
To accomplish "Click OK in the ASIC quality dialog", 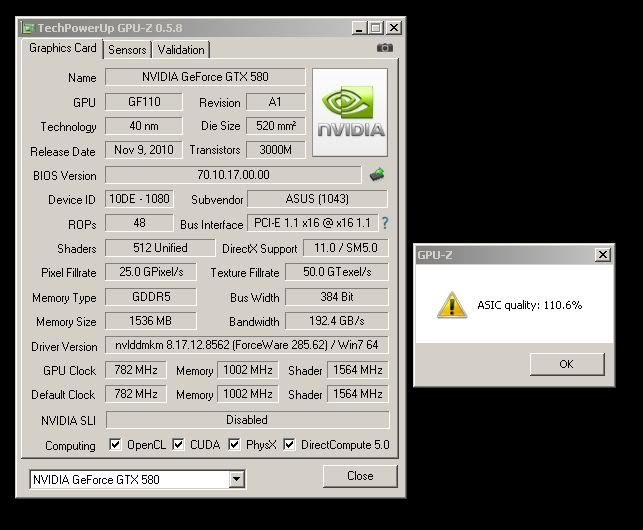I will click(567, 364).
